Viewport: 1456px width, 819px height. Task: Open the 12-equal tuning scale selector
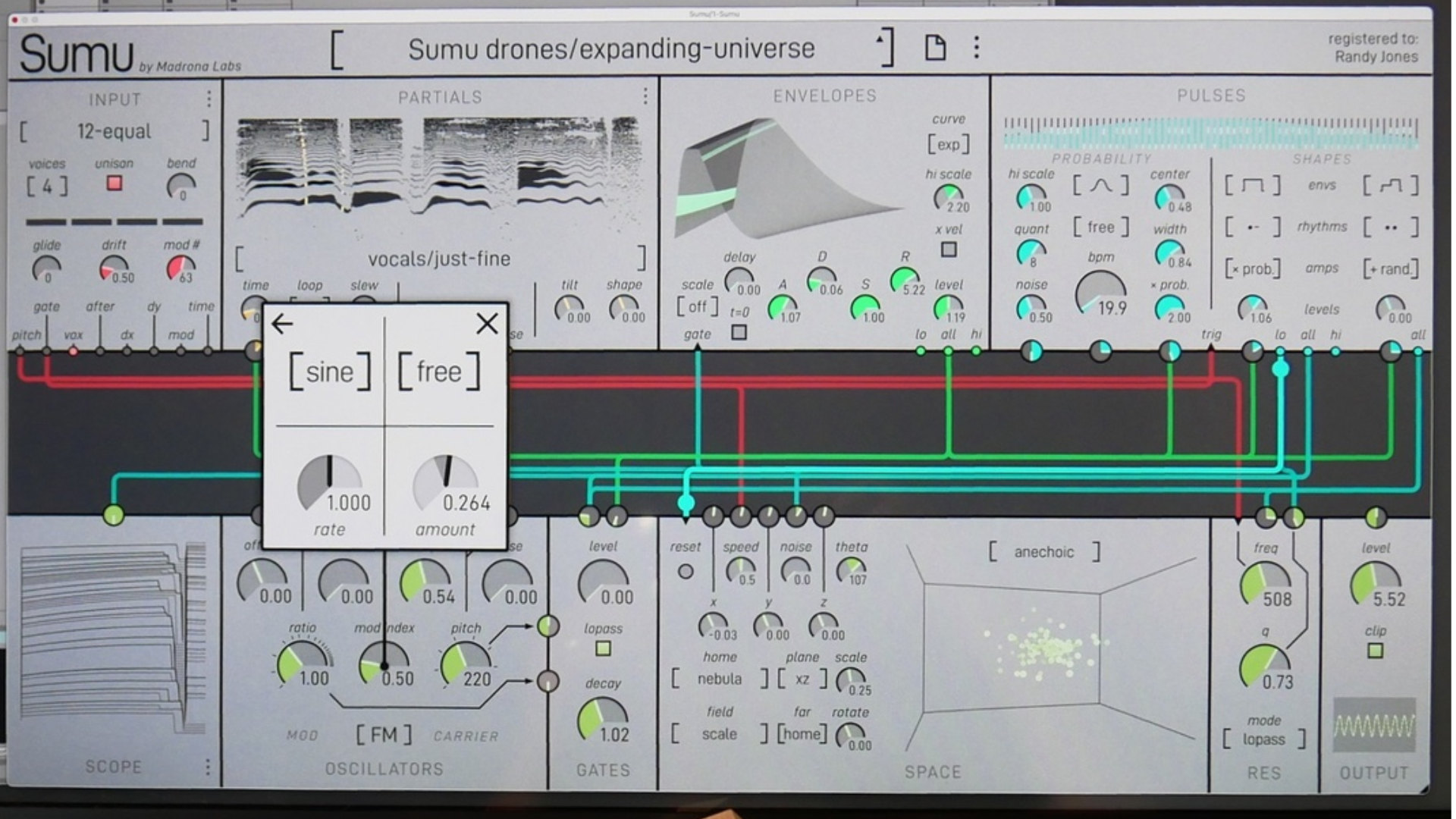coord(114,131)
